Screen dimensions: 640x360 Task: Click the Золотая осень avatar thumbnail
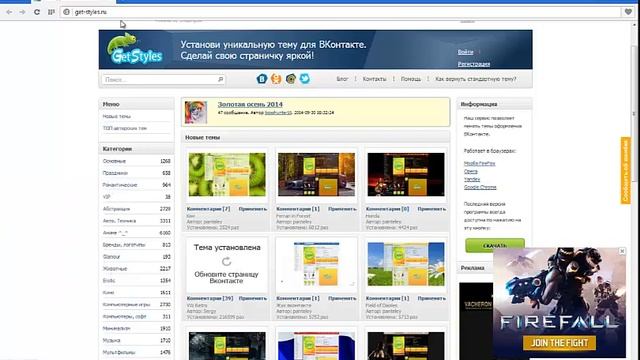pos(196,112)
